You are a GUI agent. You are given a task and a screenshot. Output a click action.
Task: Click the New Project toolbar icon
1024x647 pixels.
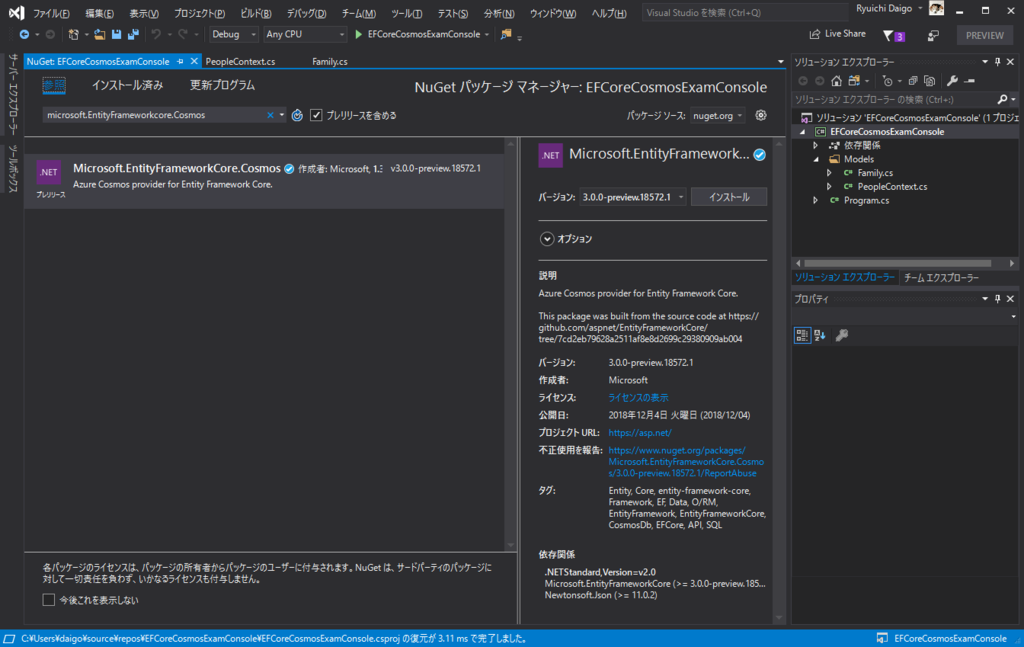tap(73, 35)
